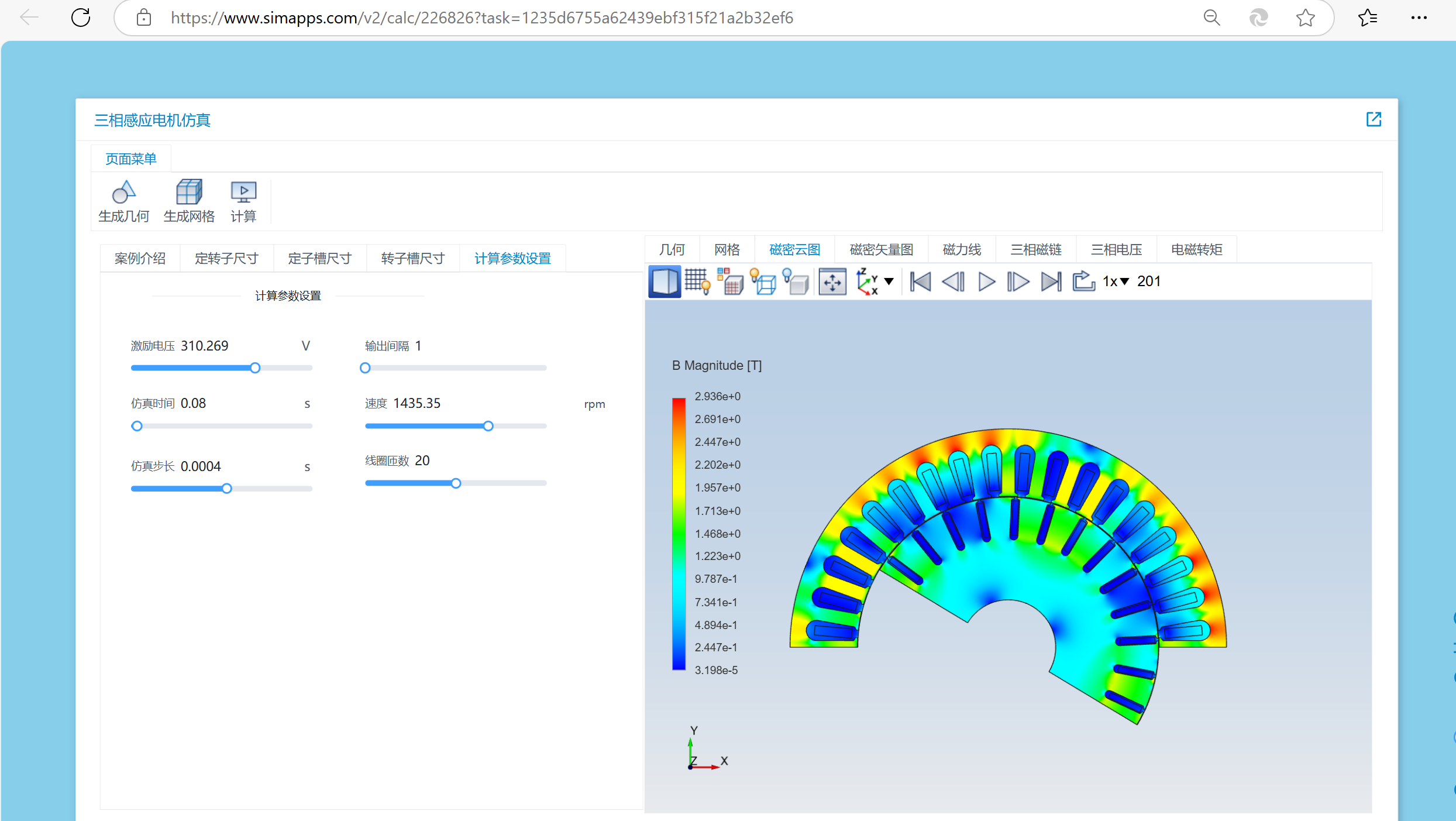Viewport: 1456px width, 821px height.
Task: Toggle the loop playback icon
Action: (1083, 281)
